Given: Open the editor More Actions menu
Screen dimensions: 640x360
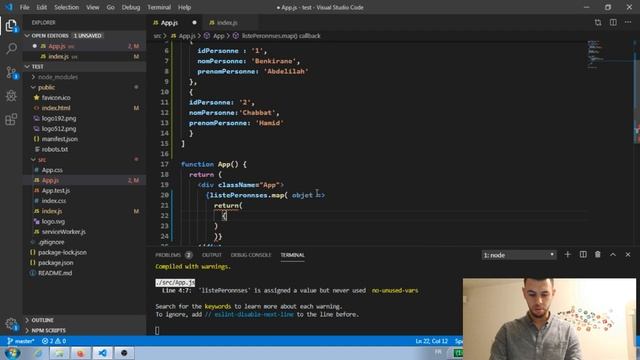Looking at the screenshot, I should pyautogui.click(x=628, y=22).
